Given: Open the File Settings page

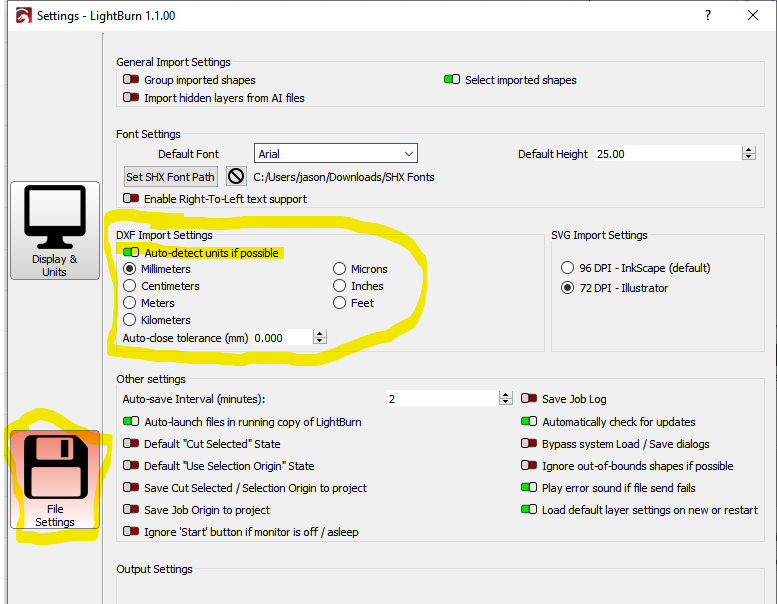Looking at the screenshot, I should tap(55, 480).
